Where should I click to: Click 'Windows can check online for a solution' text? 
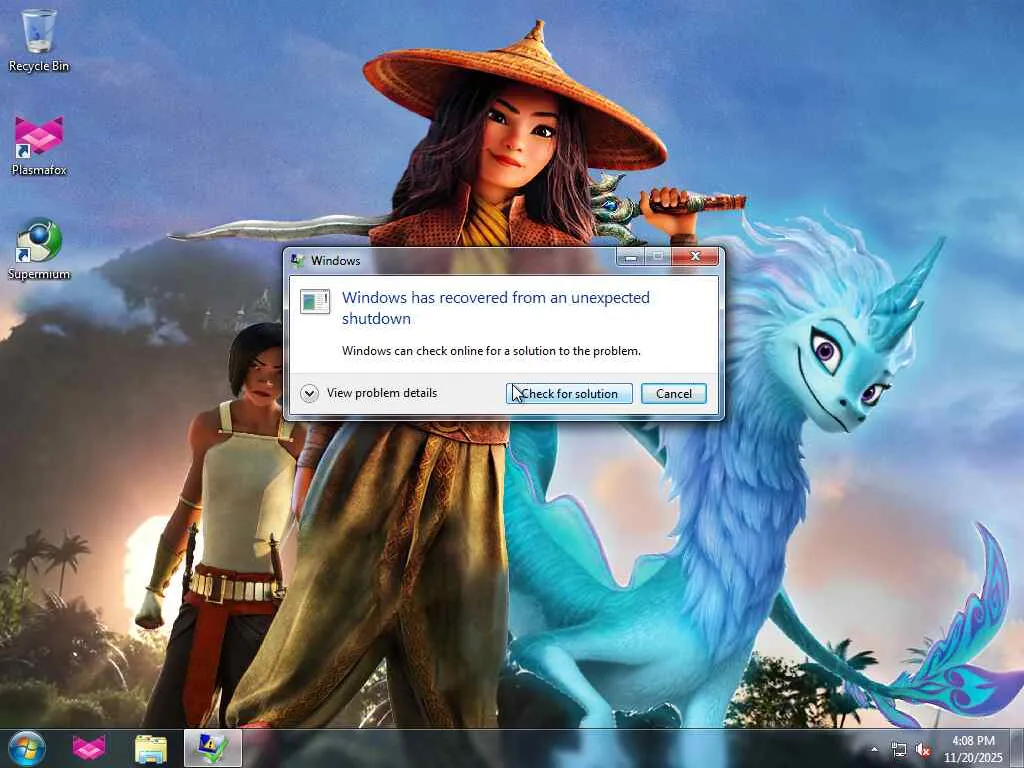pyautogui.click(x=491, y=351)
